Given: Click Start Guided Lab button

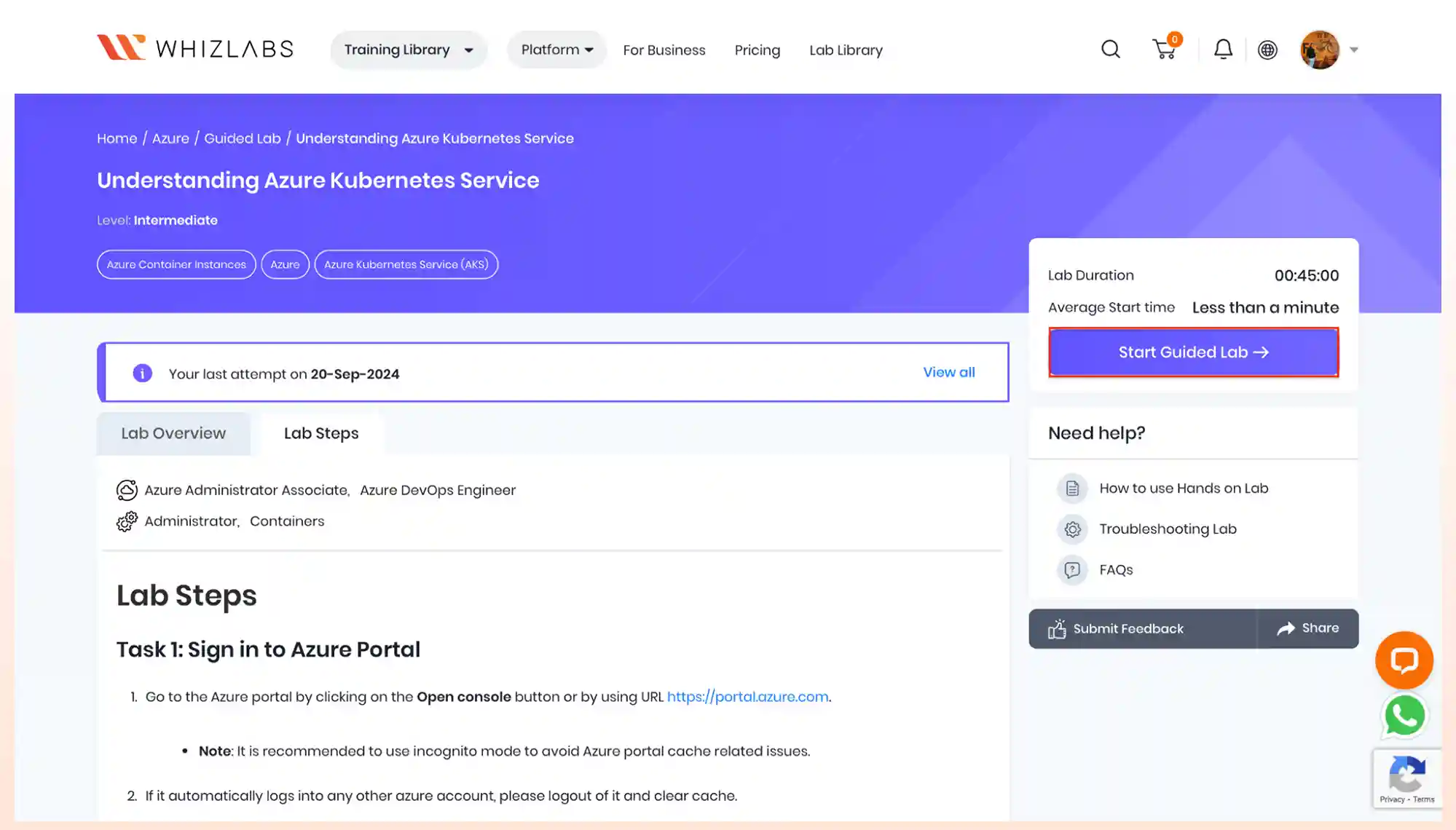Looking at the screenshot, I should point(1193,352).
